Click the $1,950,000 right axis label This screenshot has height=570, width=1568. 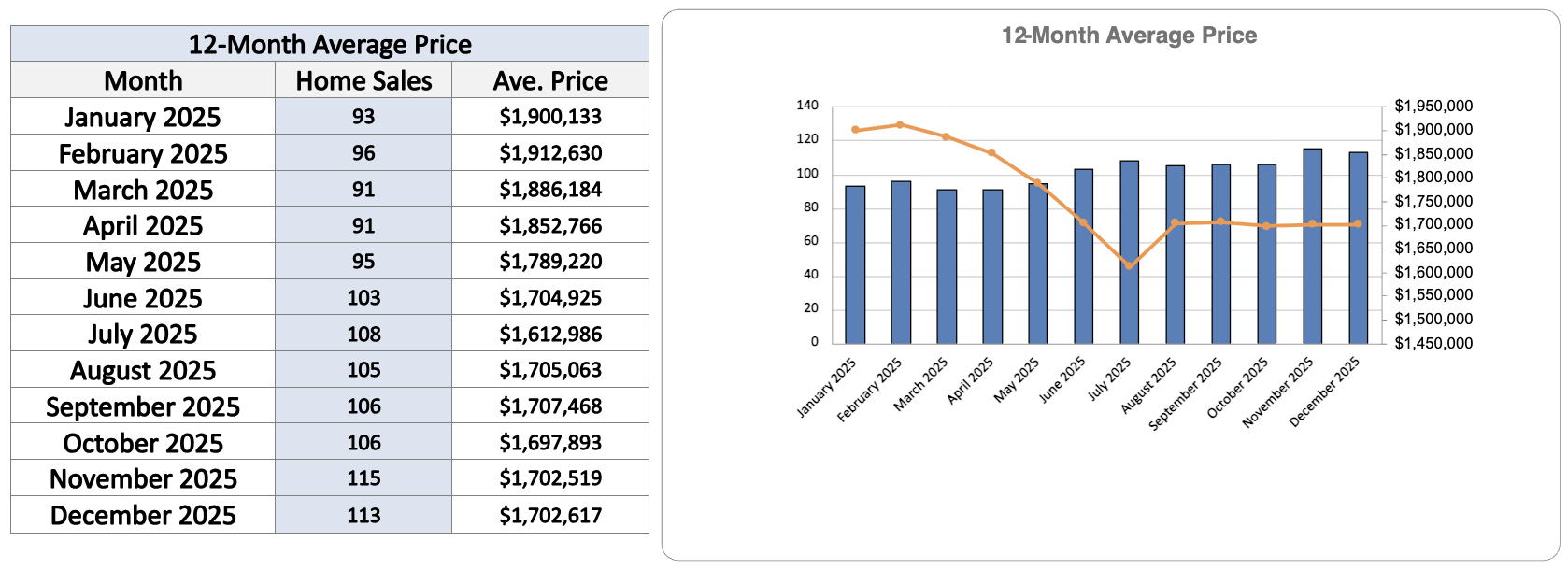coord(1433,106)
